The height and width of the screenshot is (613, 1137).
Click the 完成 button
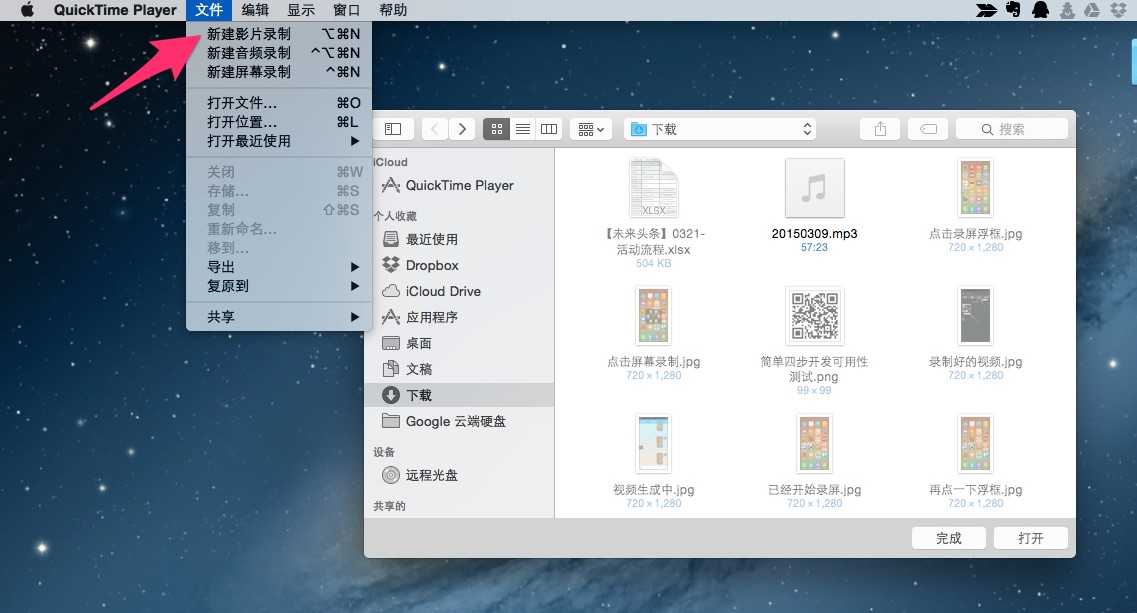tap(948, 538)
